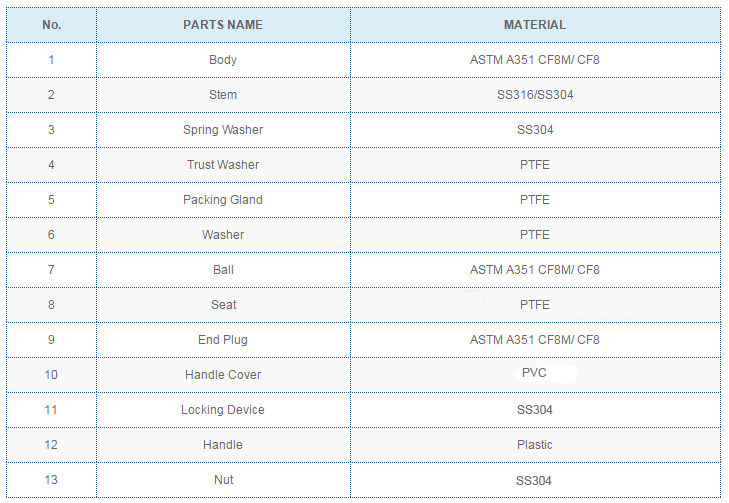Click the Ball parts name cell
Image resolution: width=729 pixels, height=503 pixels.
[223, 270]
